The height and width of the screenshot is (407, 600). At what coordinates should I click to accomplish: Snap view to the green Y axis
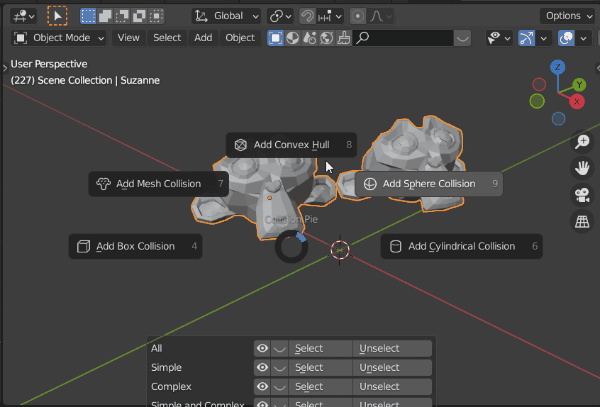(x=579, y=85)
